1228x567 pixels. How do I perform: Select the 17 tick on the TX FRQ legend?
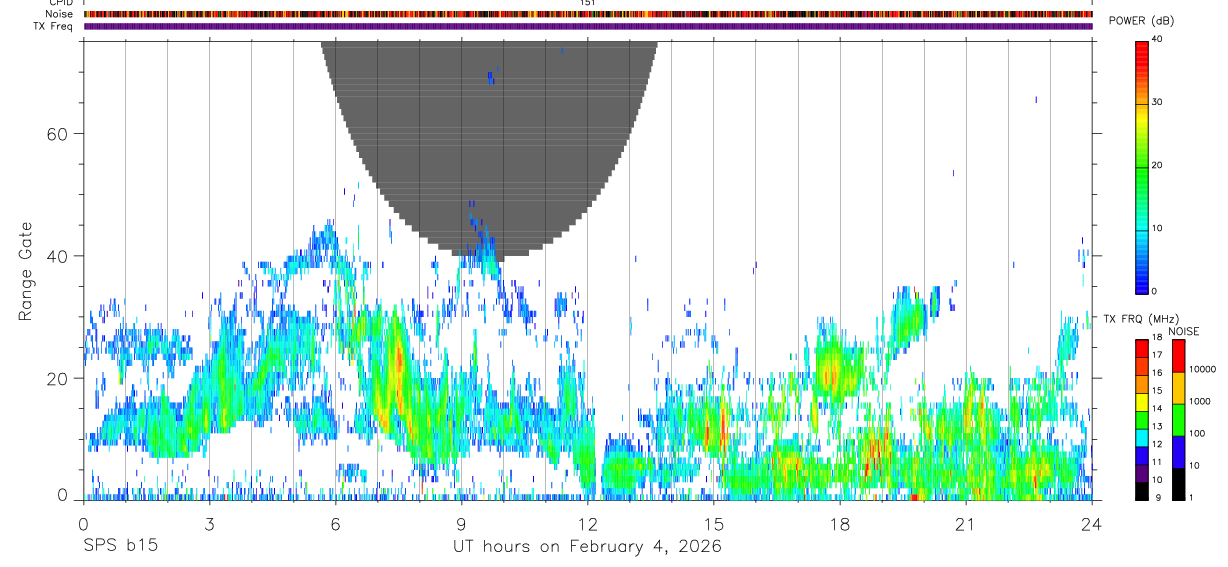(x=1158, y=355)
